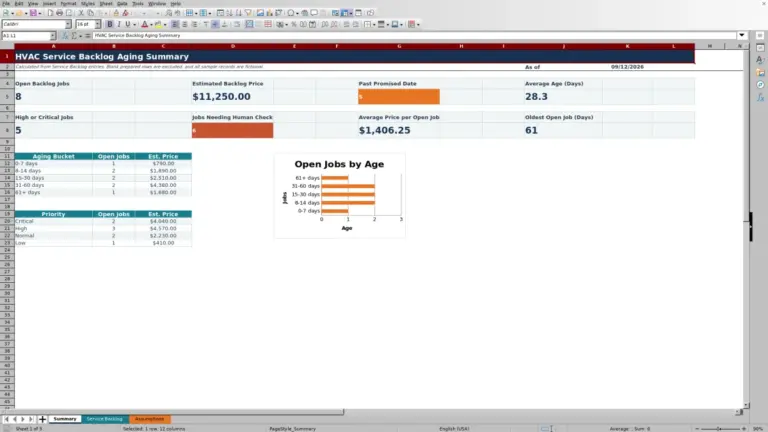Screen dimensions: 768x432
Task: Open the Name Box dropdown
Action: pos(52,36)
